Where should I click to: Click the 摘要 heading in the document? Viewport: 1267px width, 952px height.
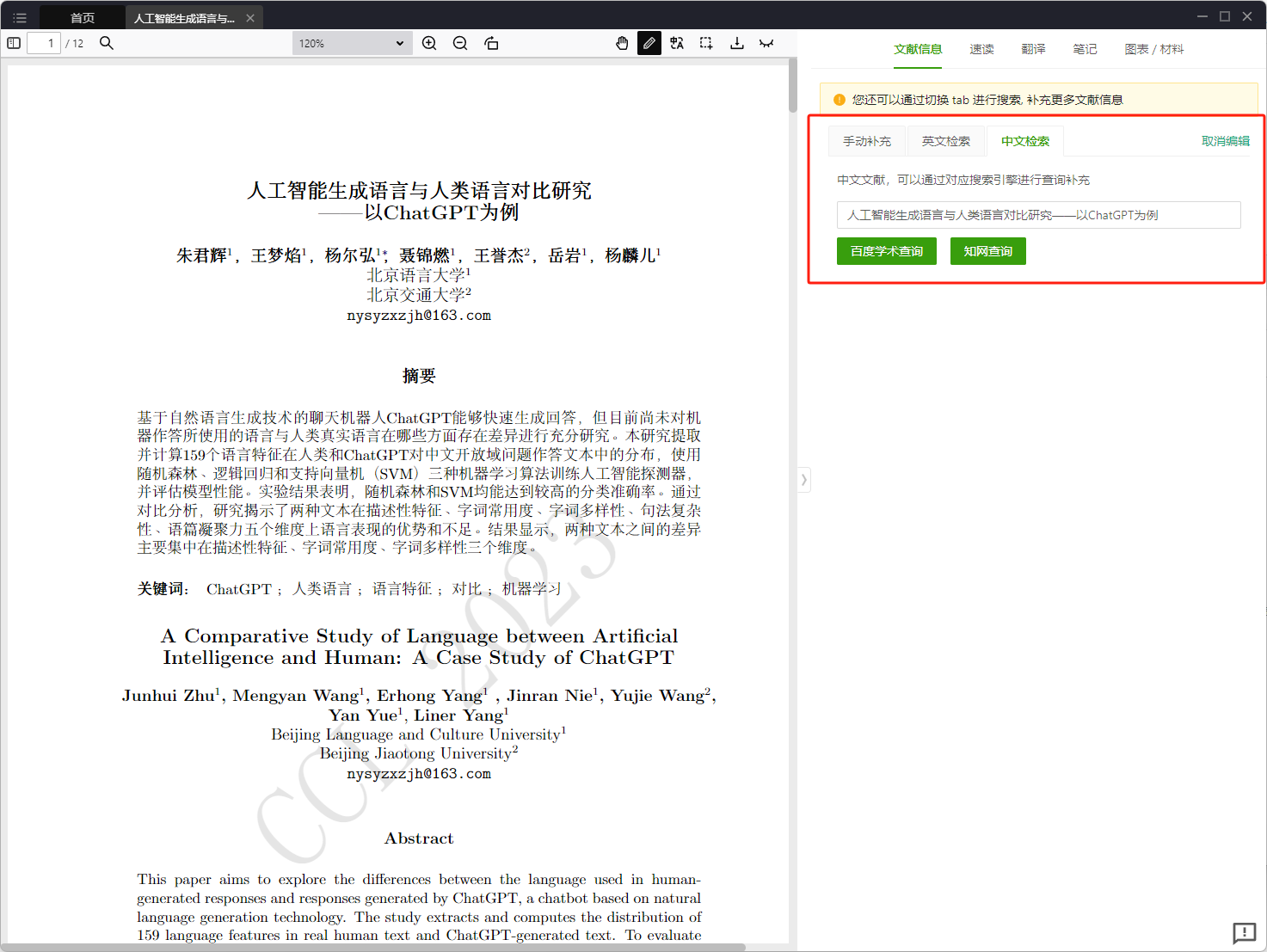pos(419,376)
